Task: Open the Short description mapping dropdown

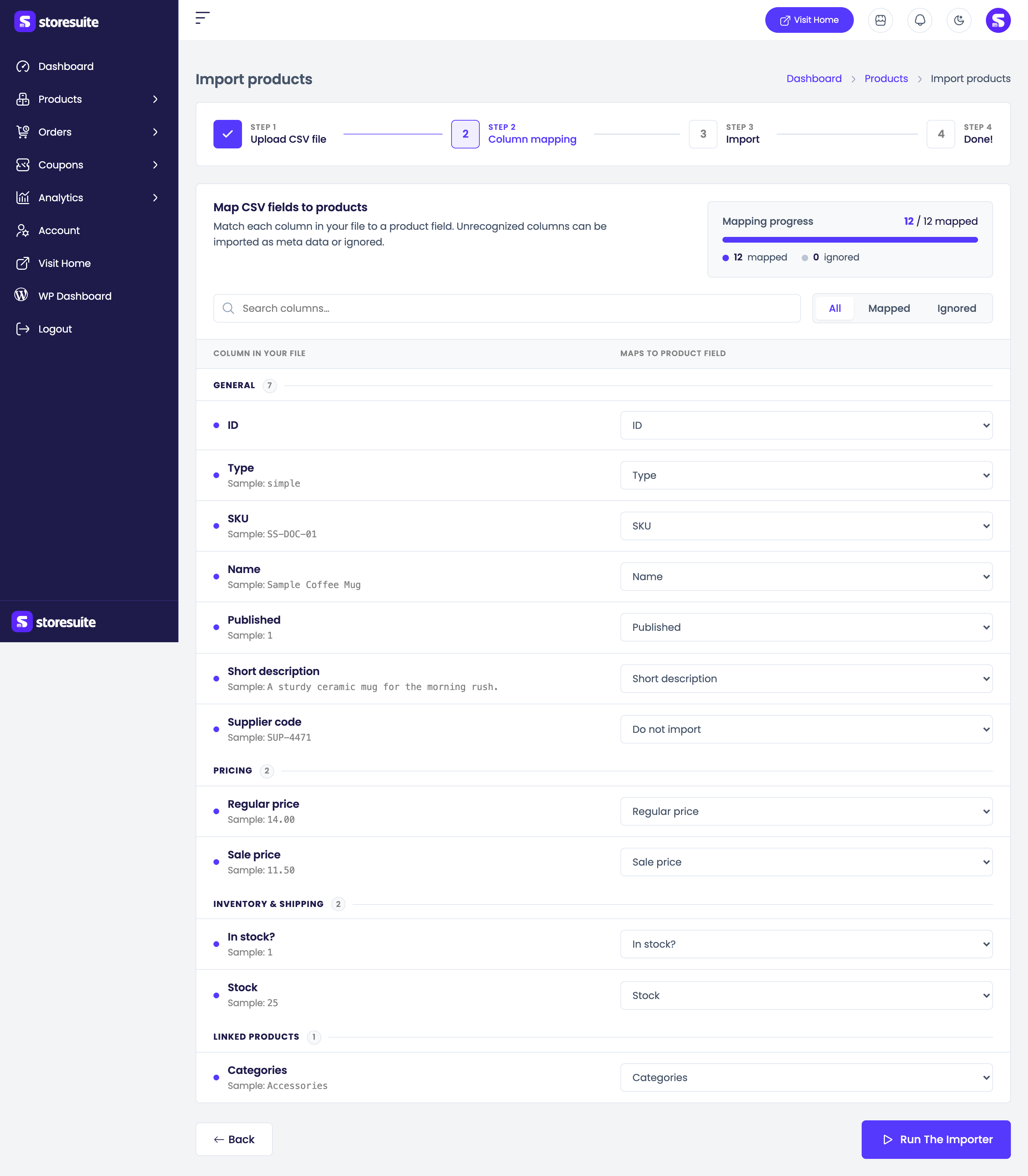Action: [806, 678]
